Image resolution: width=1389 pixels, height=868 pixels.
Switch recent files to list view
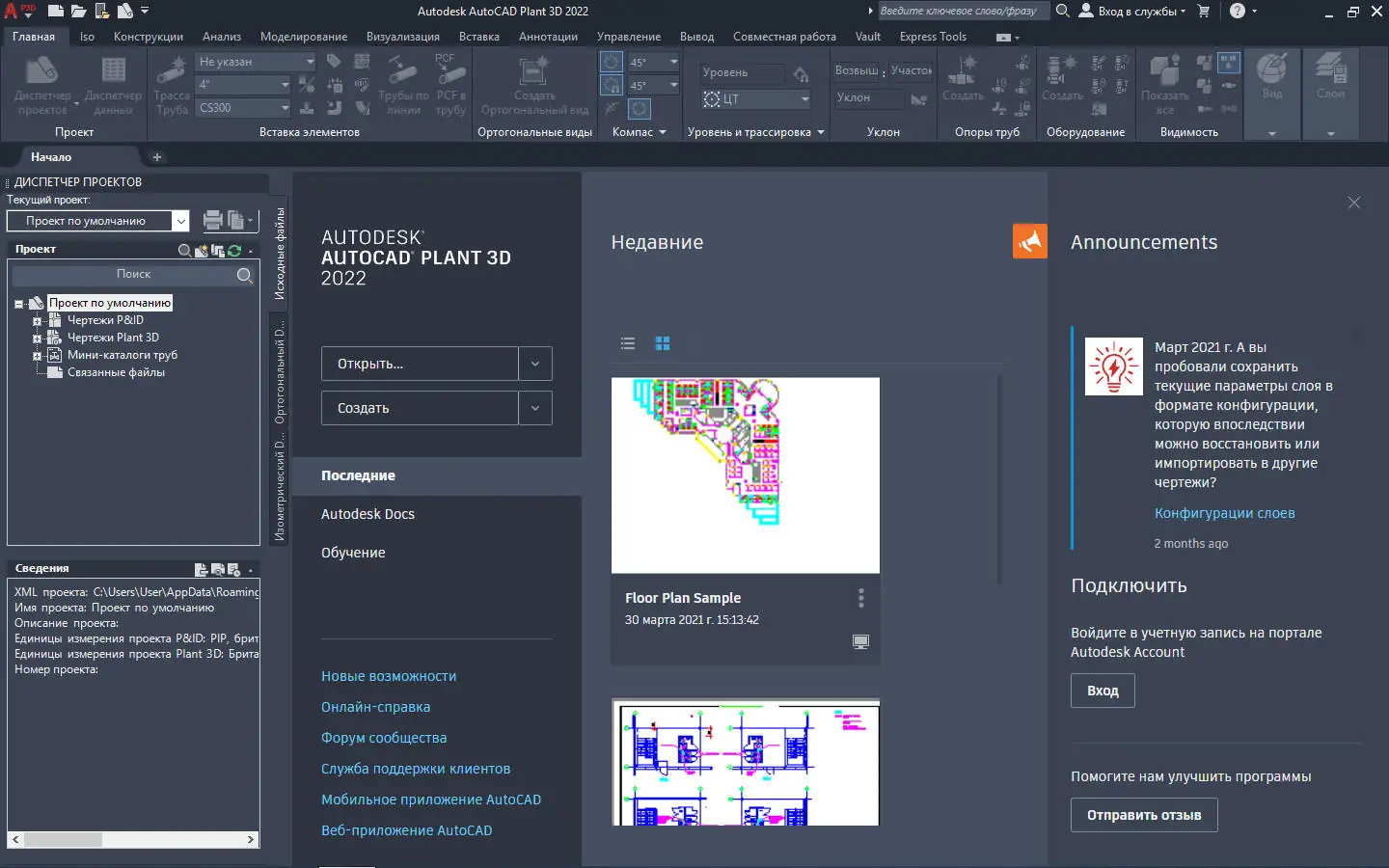pos(628,343)
